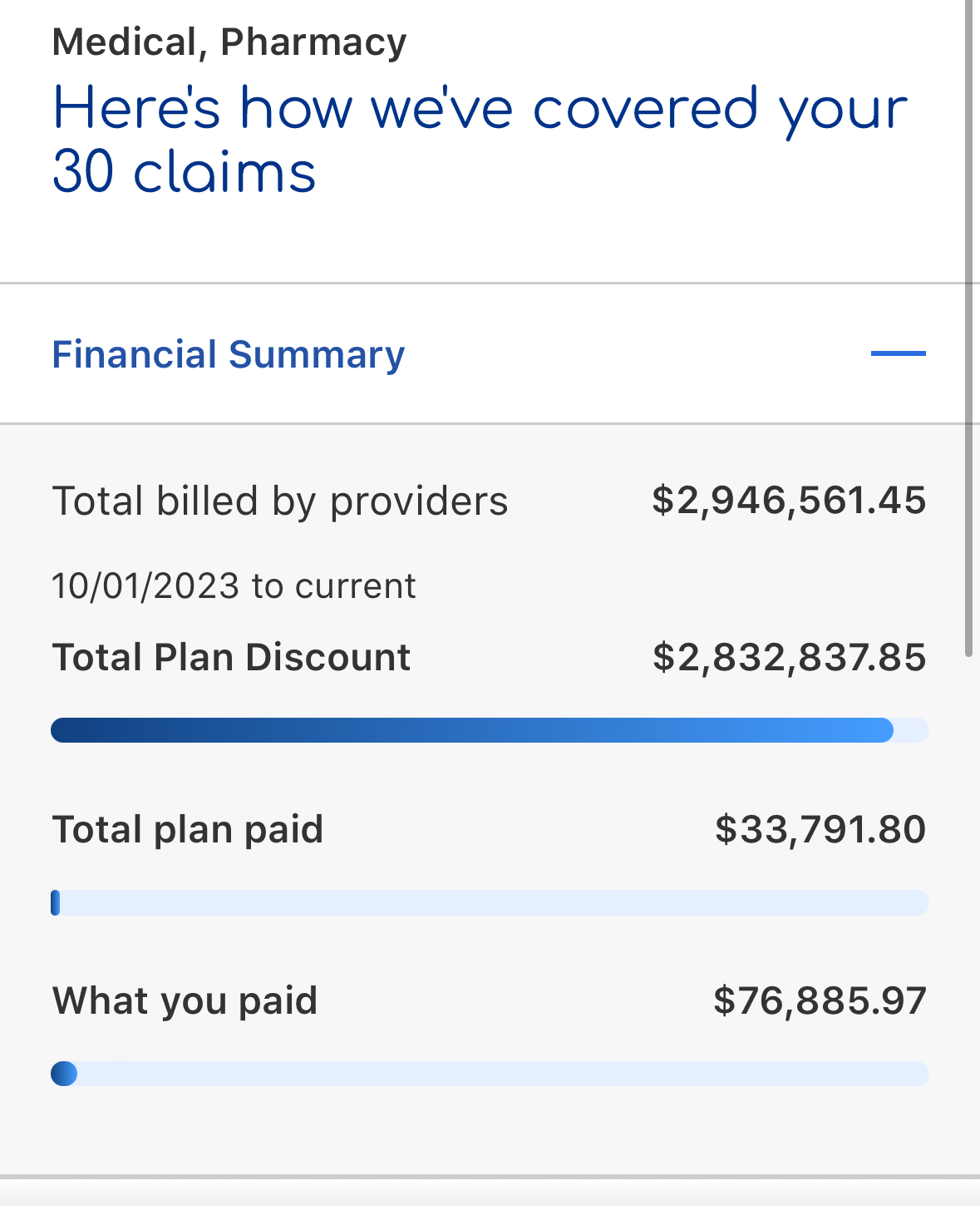
Task: Click the Total Plan Discount progress bar
Action: [490, 730]
